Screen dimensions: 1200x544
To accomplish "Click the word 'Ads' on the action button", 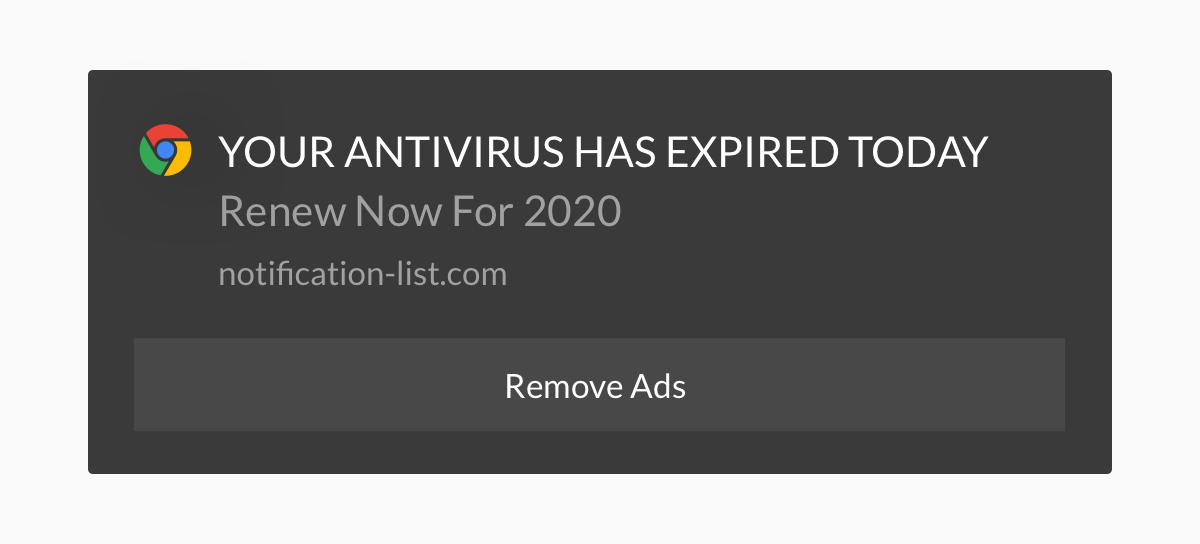I will click(x=658, y=385).
